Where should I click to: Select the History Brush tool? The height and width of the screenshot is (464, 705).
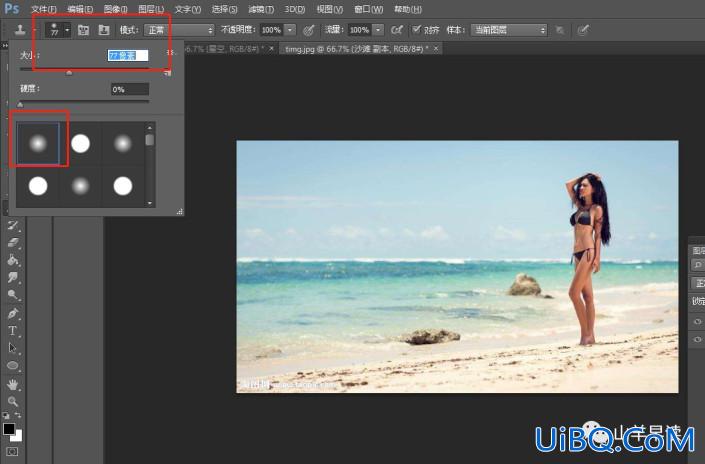(x=13, y=225)
